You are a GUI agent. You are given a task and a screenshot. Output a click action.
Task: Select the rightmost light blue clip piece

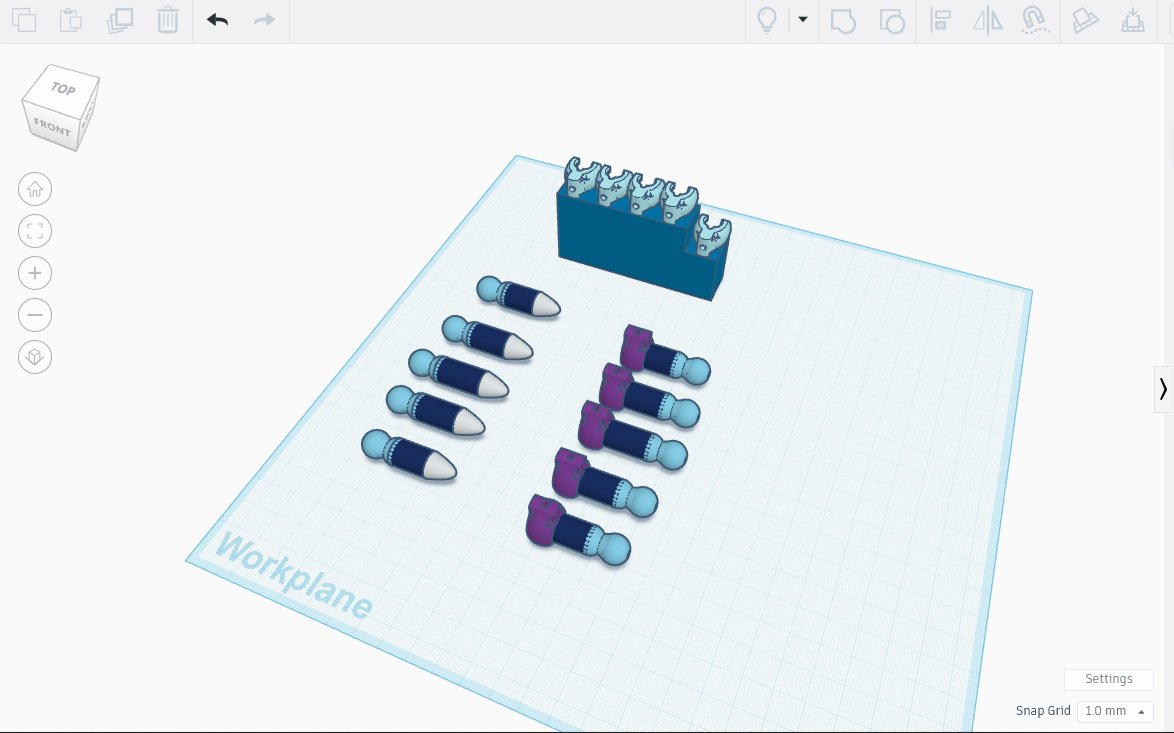711,234
